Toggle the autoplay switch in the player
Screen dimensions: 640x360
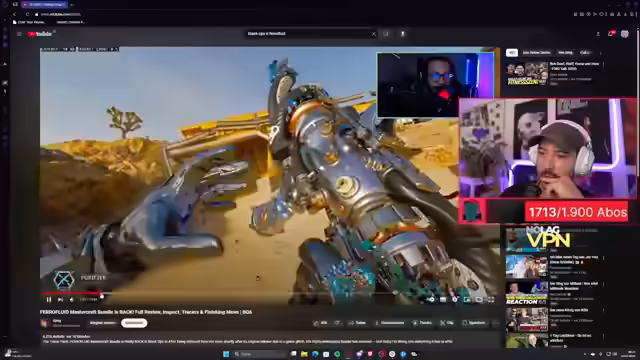[431, 300]
